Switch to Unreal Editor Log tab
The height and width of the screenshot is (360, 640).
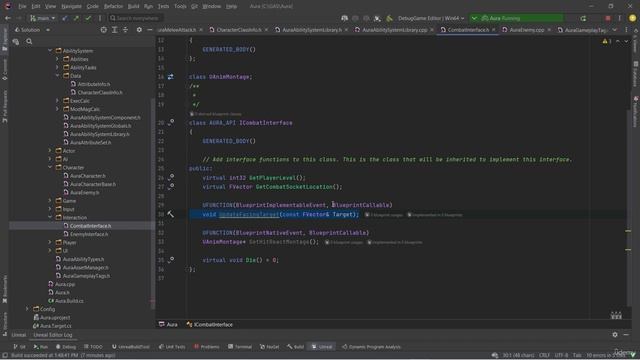tap(53, 335)
